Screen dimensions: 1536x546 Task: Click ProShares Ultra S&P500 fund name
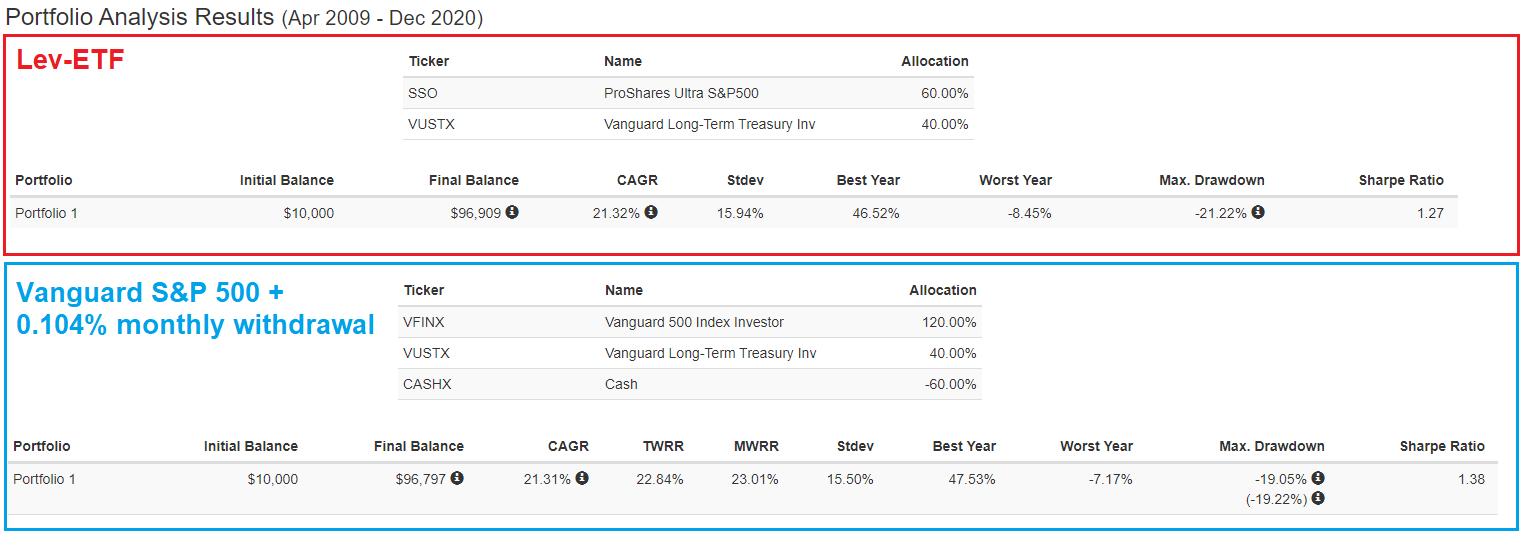click(x=681, y=94)
